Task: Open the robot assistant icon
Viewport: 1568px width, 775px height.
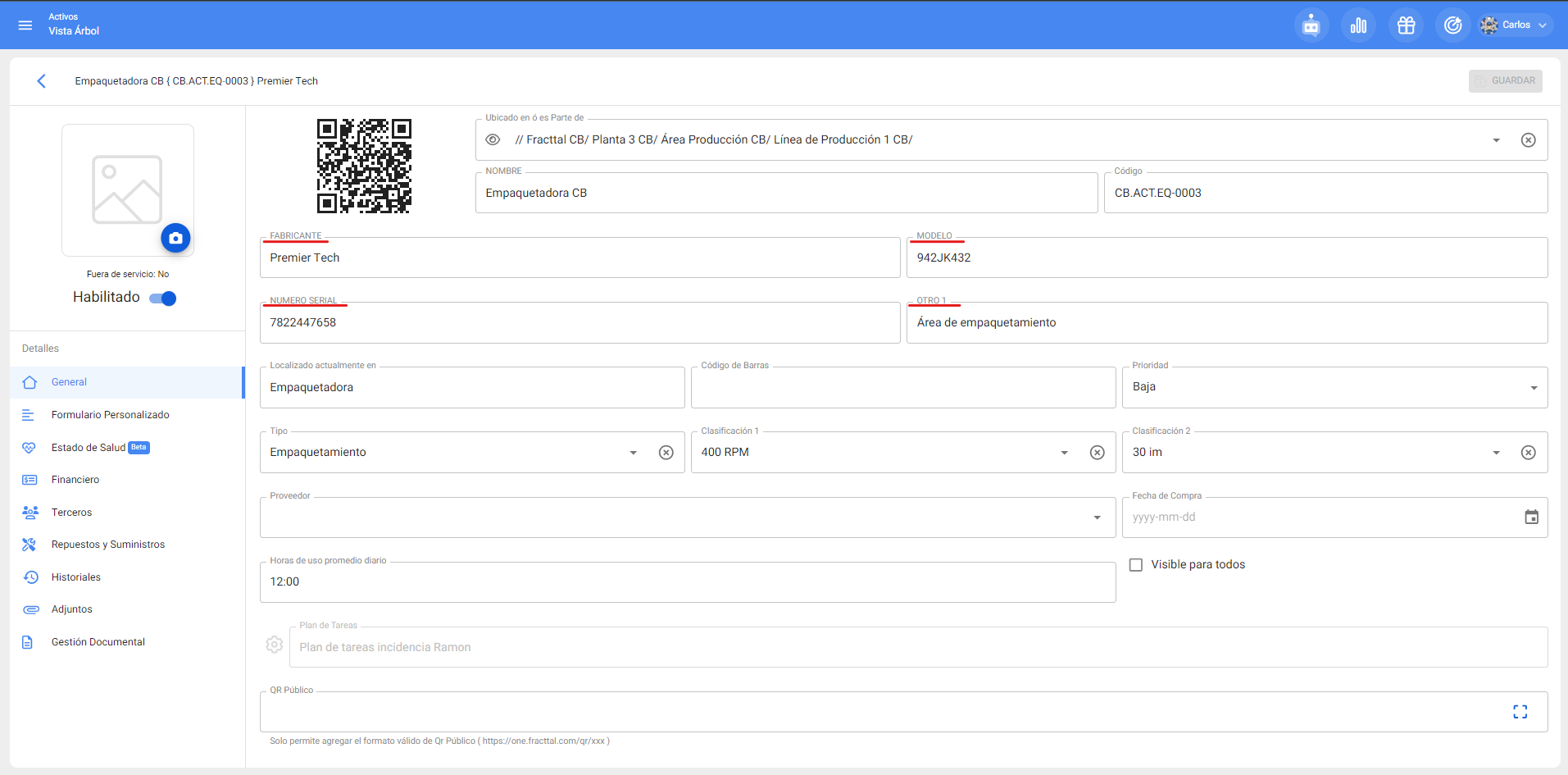Action: pyautogui.click(x=1311, y=25)
